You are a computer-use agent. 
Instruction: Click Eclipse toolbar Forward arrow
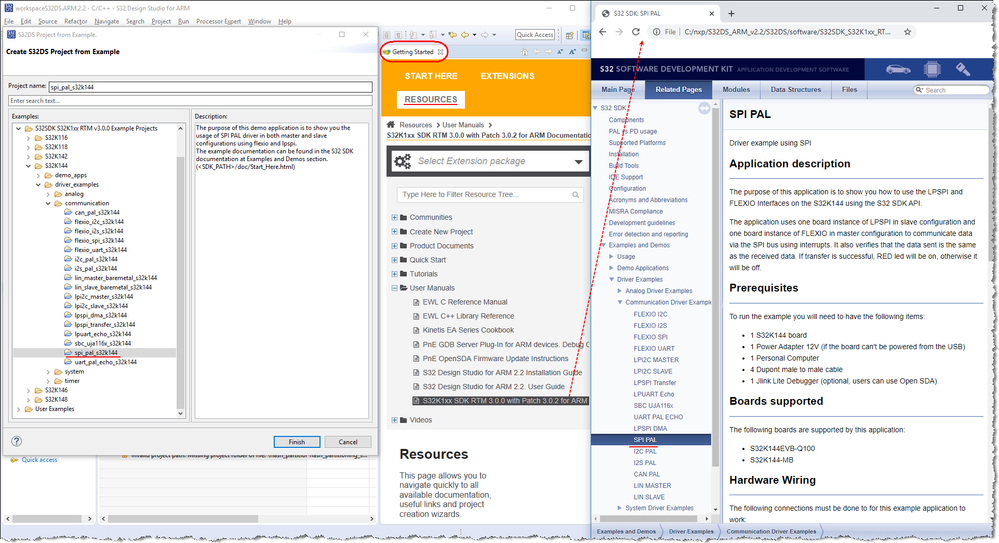(484, 34)
